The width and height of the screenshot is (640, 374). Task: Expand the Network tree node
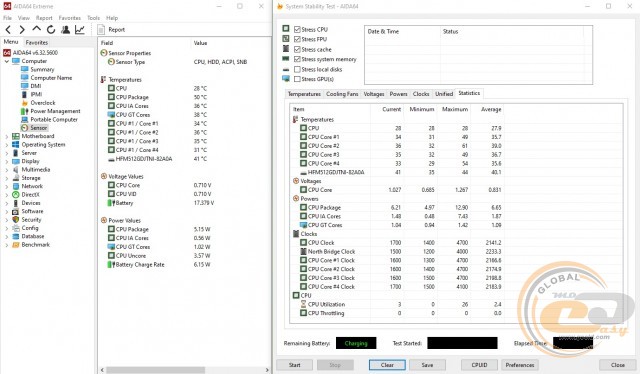[7, 187]
